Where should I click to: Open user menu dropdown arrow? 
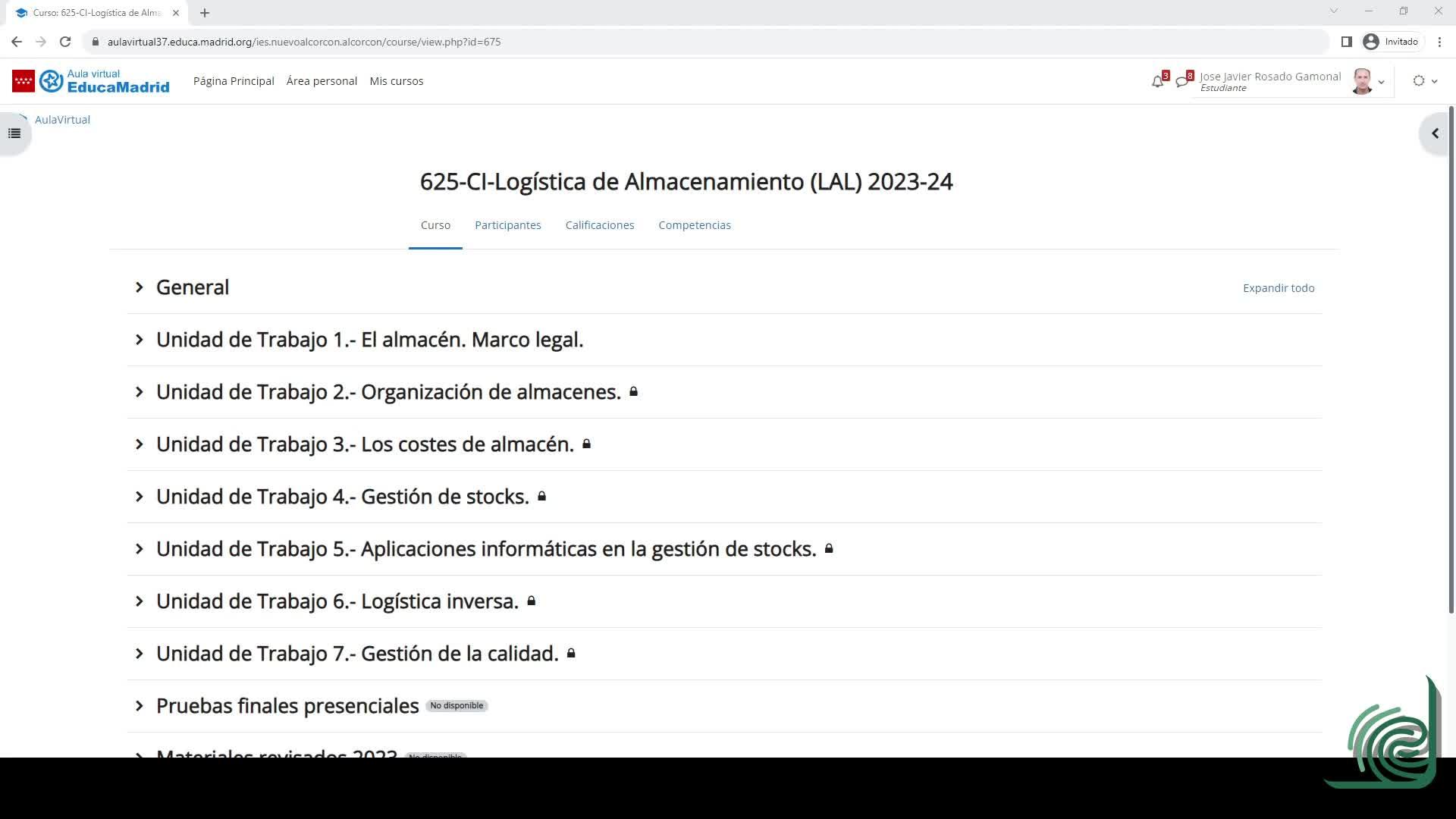(x=1382, y=82)
